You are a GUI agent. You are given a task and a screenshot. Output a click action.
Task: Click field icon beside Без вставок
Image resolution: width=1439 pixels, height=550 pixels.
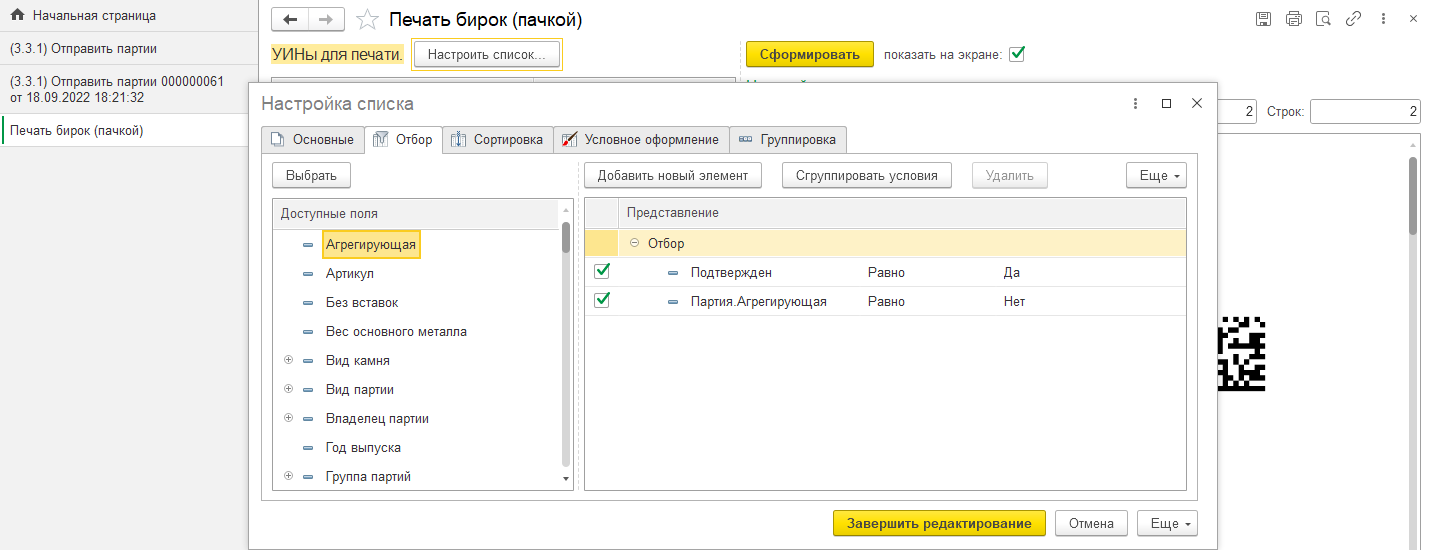coord(308,302)
